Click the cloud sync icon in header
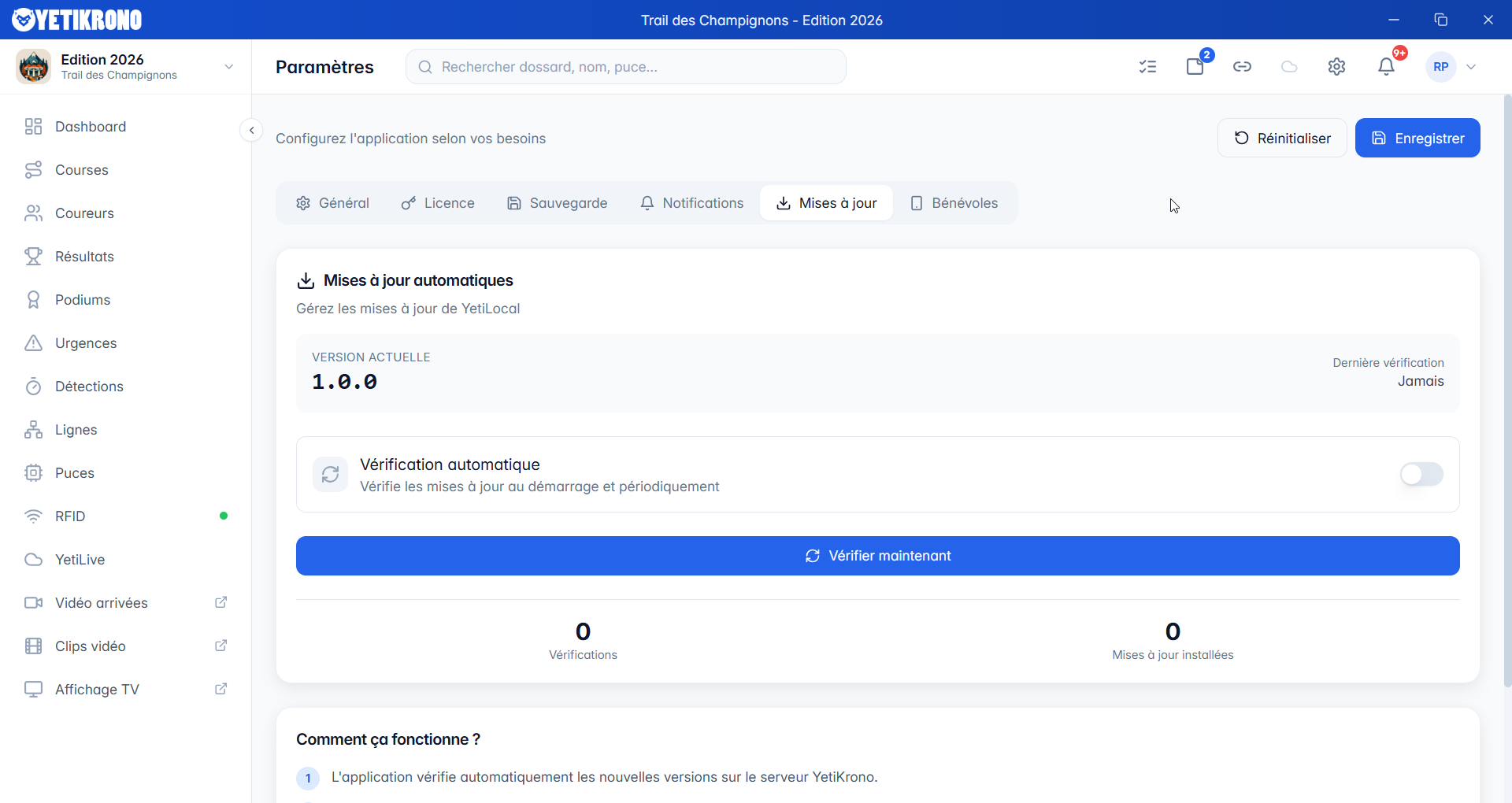Screen dimensions: 1512x803 coord(1289,67)
